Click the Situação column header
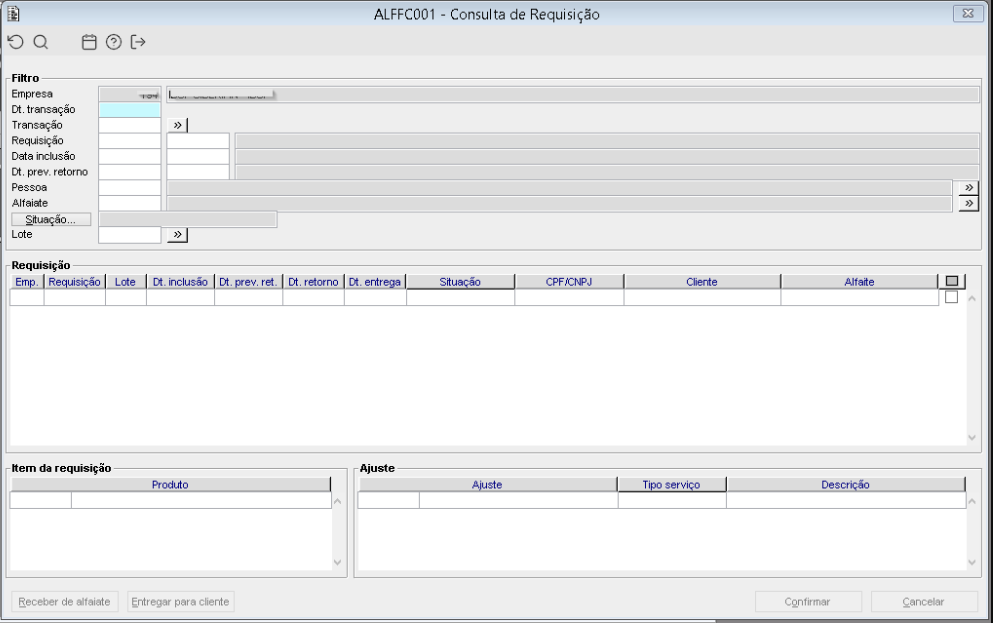 coord(460,282)
